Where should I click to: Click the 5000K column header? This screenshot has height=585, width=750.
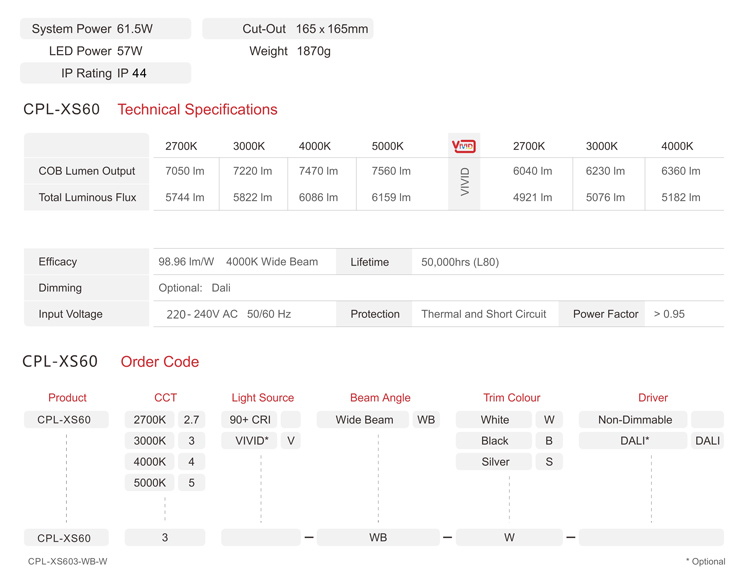tap(387, 146)
